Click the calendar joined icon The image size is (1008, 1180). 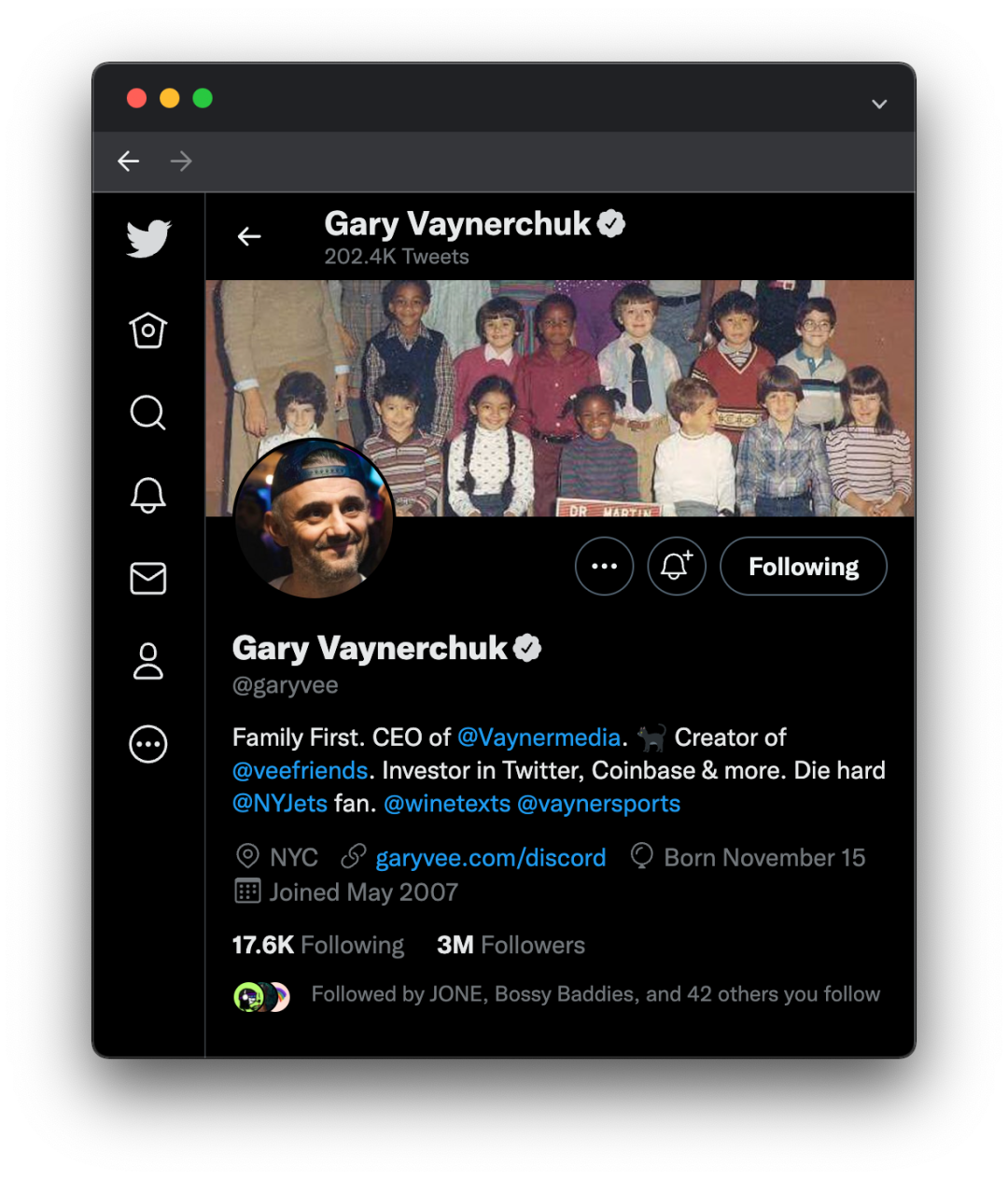point(247,891)
